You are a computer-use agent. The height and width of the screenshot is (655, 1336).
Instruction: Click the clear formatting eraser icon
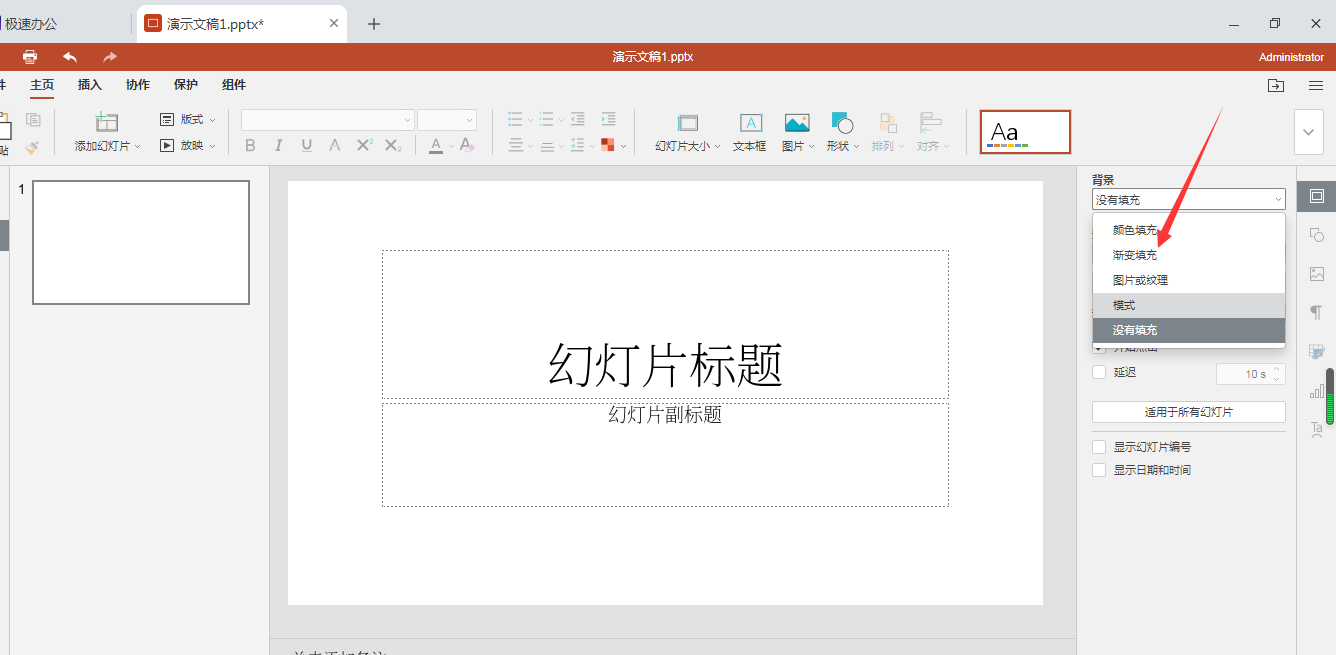(x=467, y=146)
